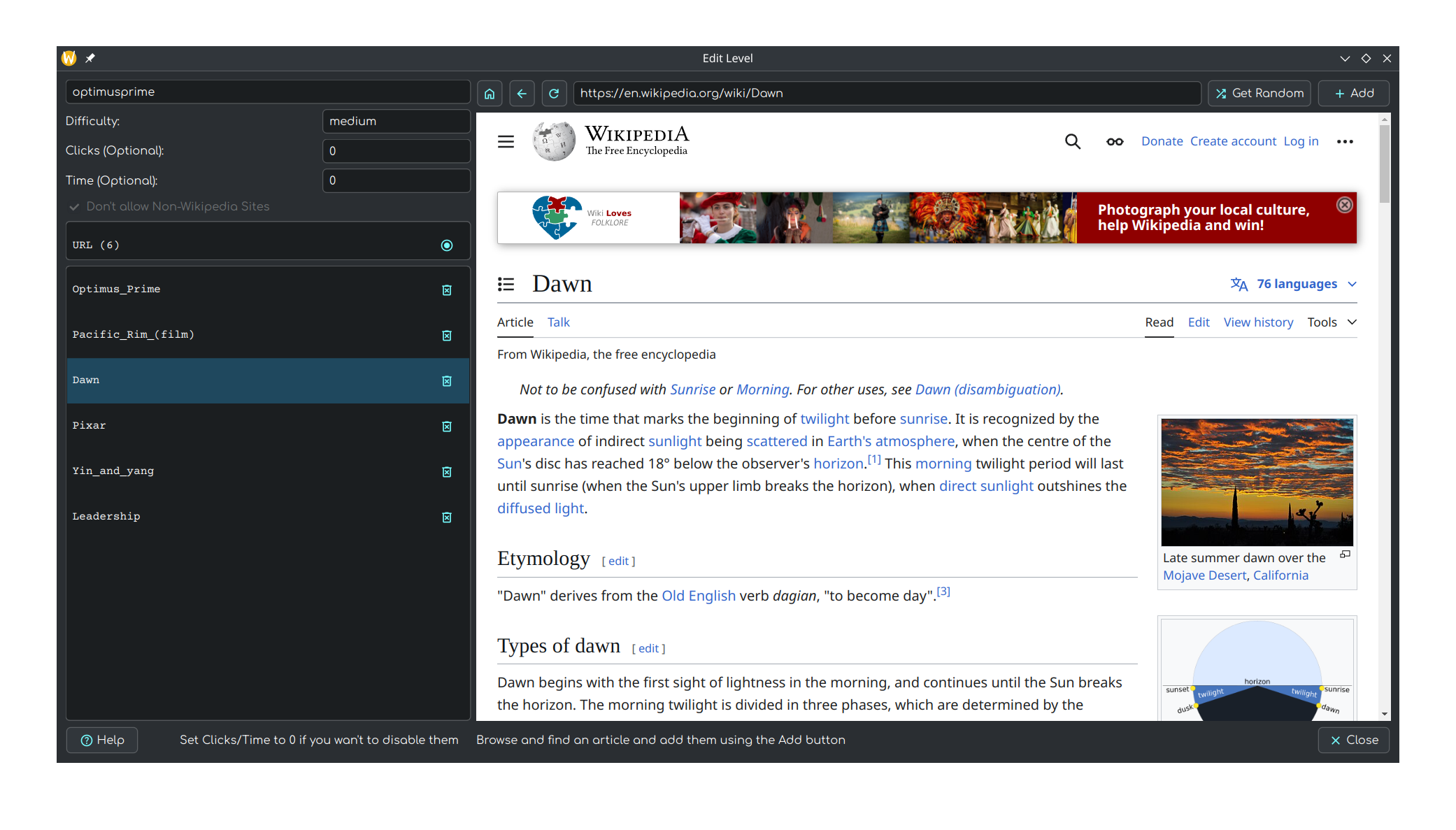1456x830 pixels.
Task: Delete the Optimus_Prime URL entry
Action: (x=447, y=290)
